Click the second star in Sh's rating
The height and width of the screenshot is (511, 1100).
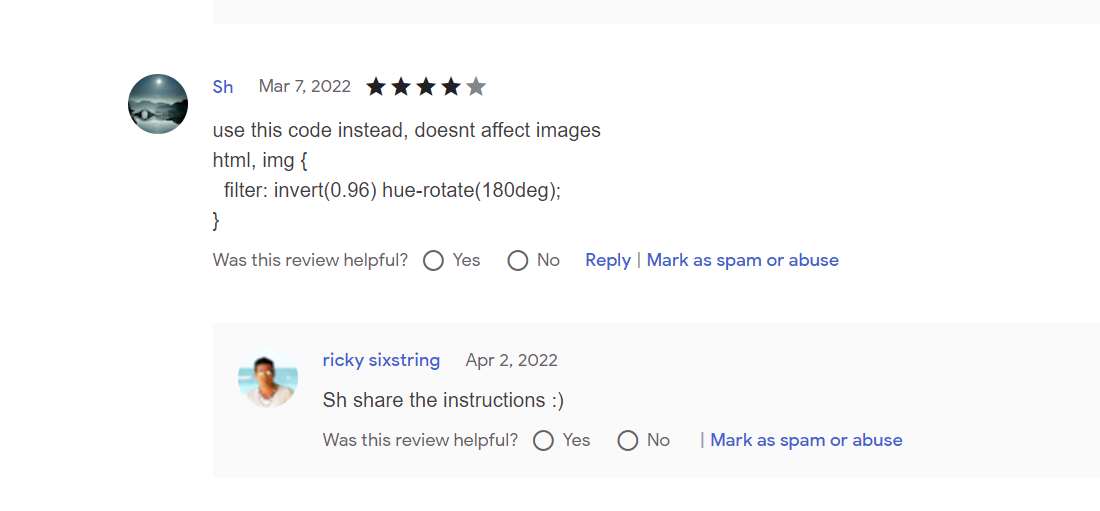coord(401,87)
